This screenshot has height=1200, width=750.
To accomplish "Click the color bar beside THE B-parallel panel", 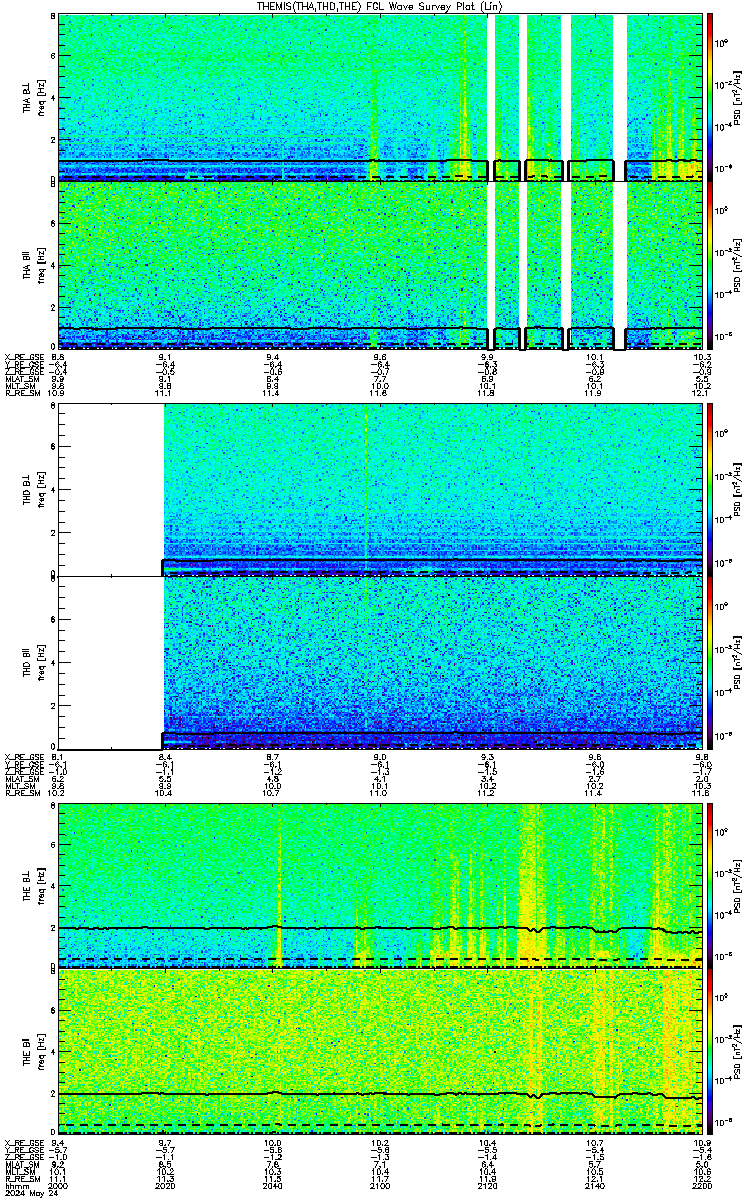I will [x=710, y=1053].
